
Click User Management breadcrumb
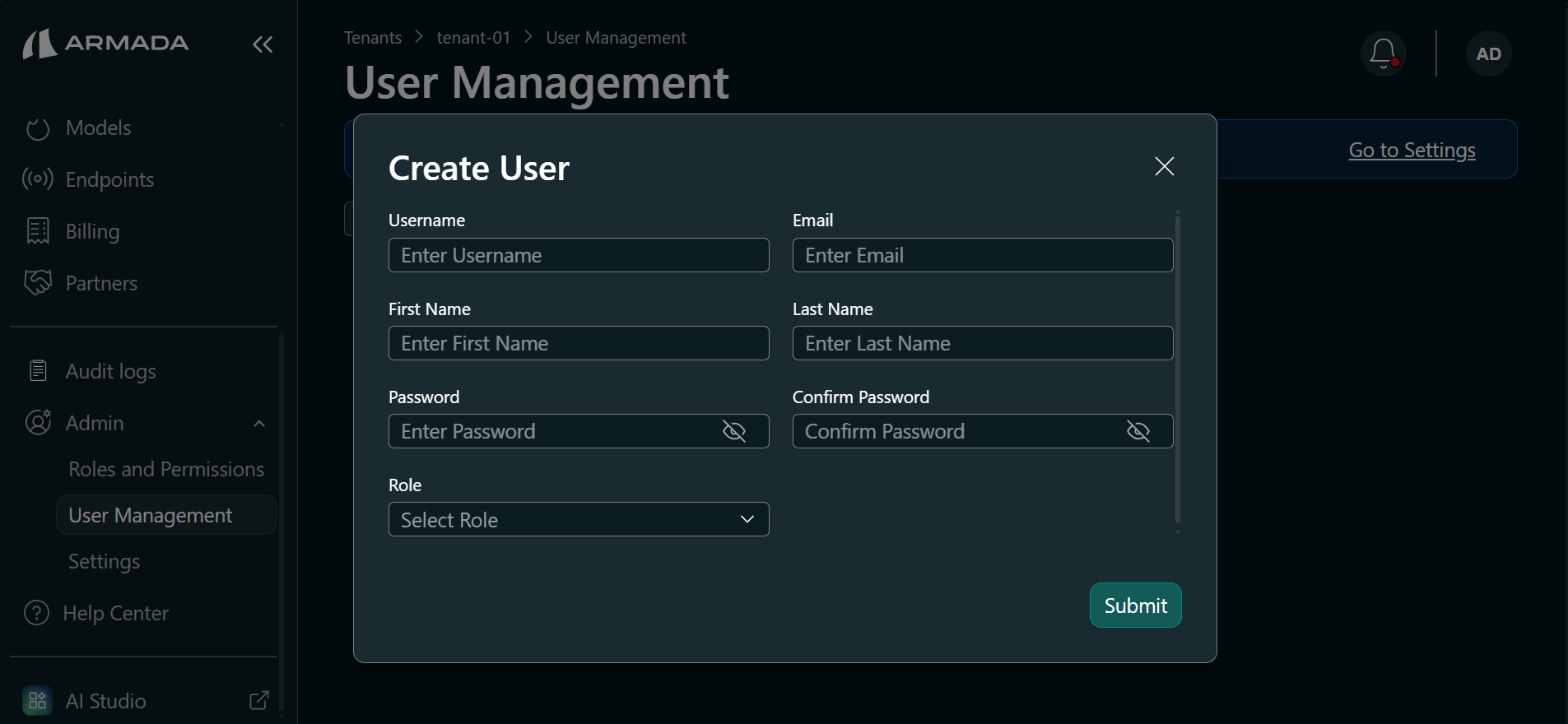coord(616,38)
